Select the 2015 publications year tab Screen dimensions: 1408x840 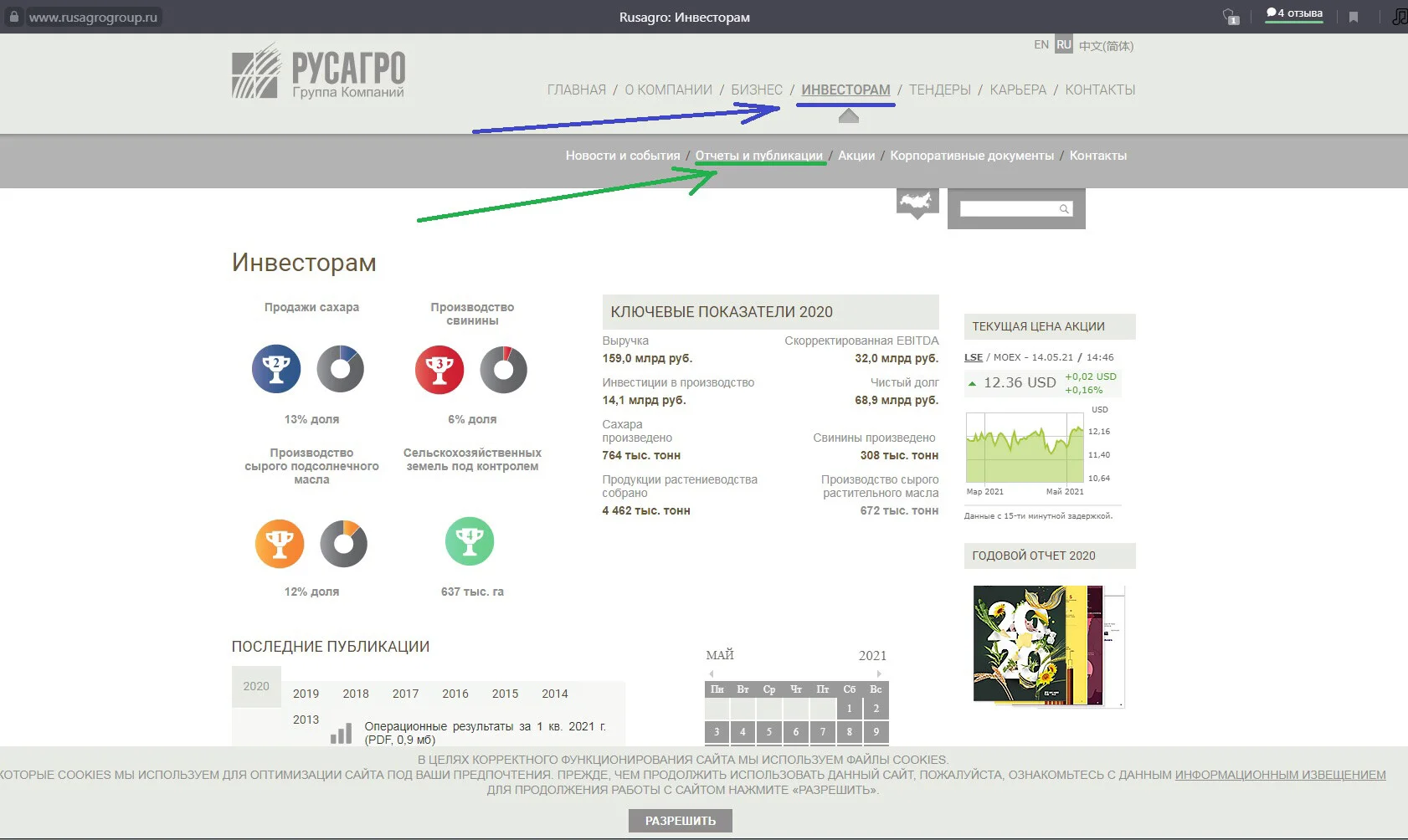505,694
